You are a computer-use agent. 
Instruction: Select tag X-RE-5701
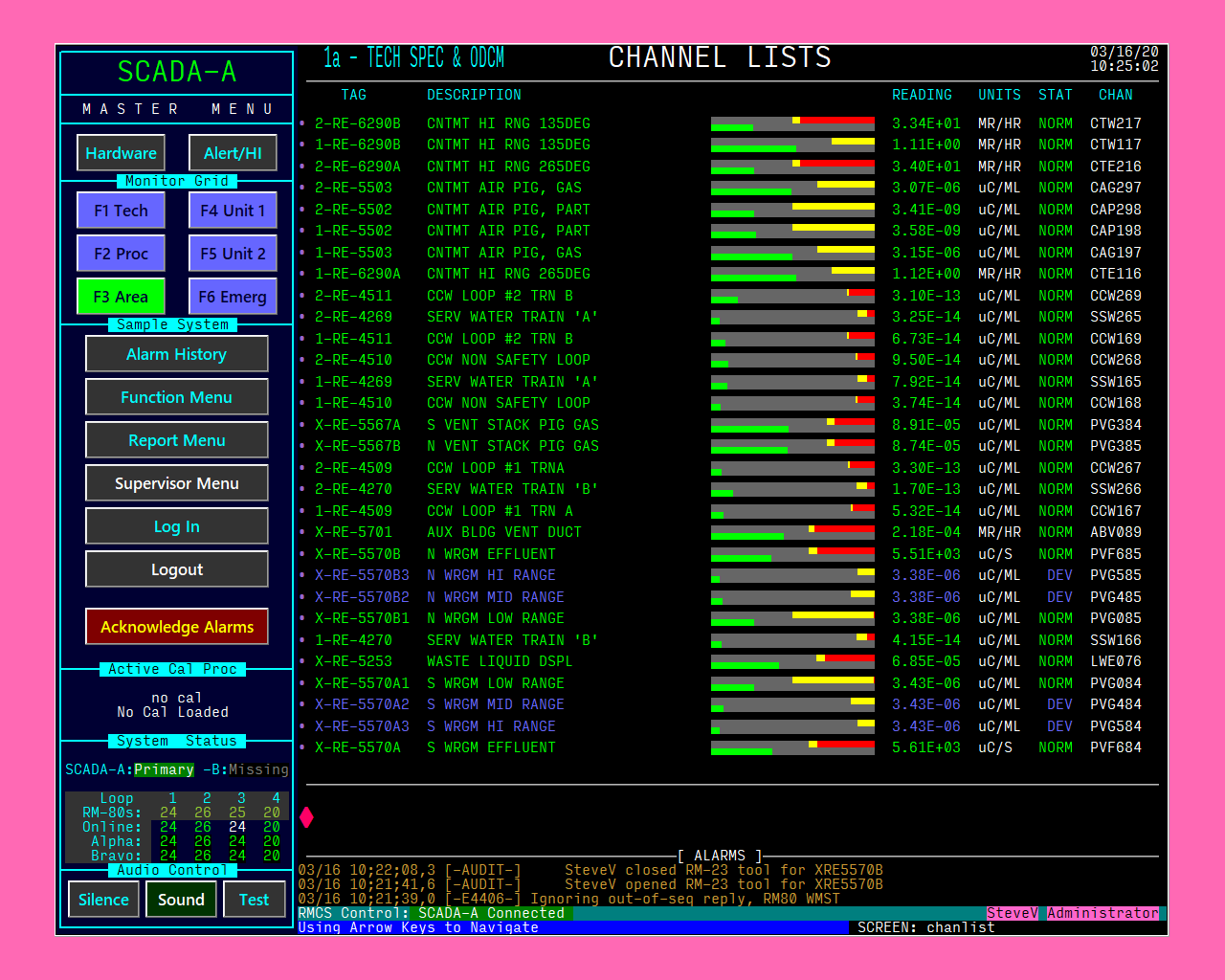click(x=353, y=532)
